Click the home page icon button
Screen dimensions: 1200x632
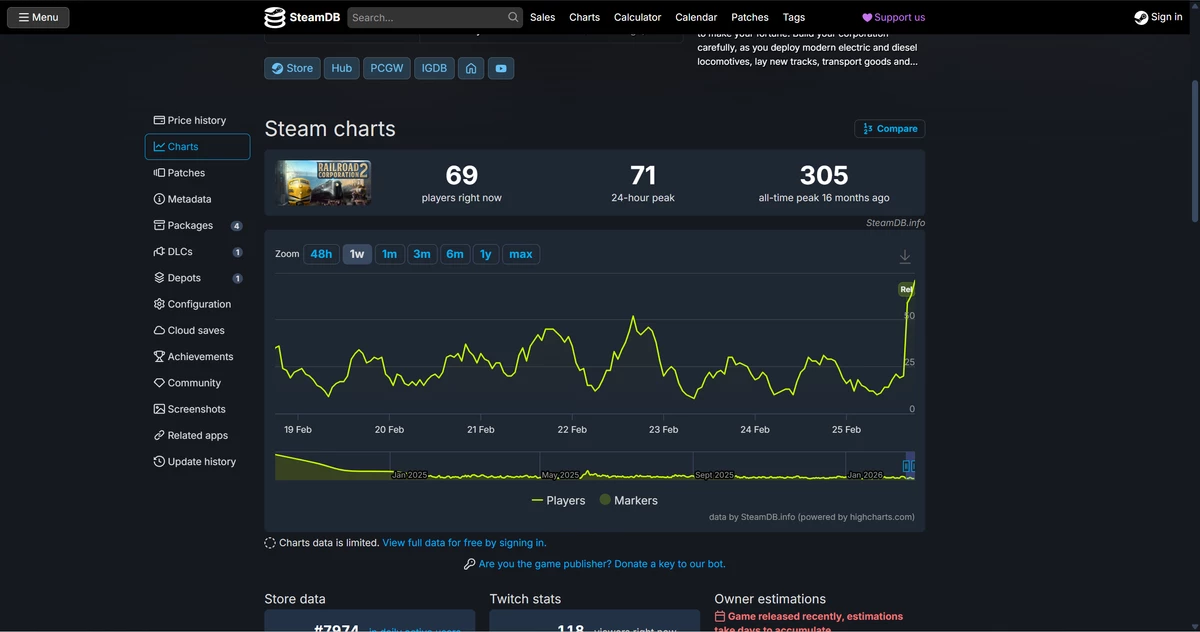470,68
